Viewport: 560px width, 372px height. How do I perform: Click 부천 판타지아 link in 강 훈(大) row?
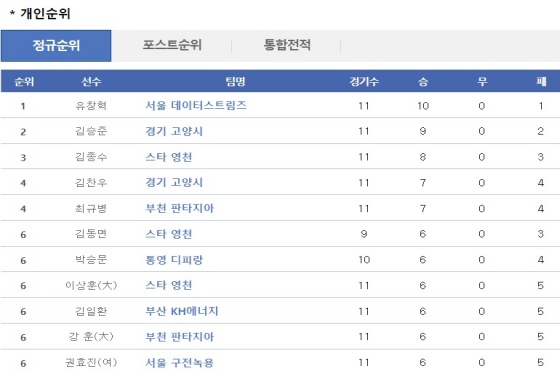point(179,337)
